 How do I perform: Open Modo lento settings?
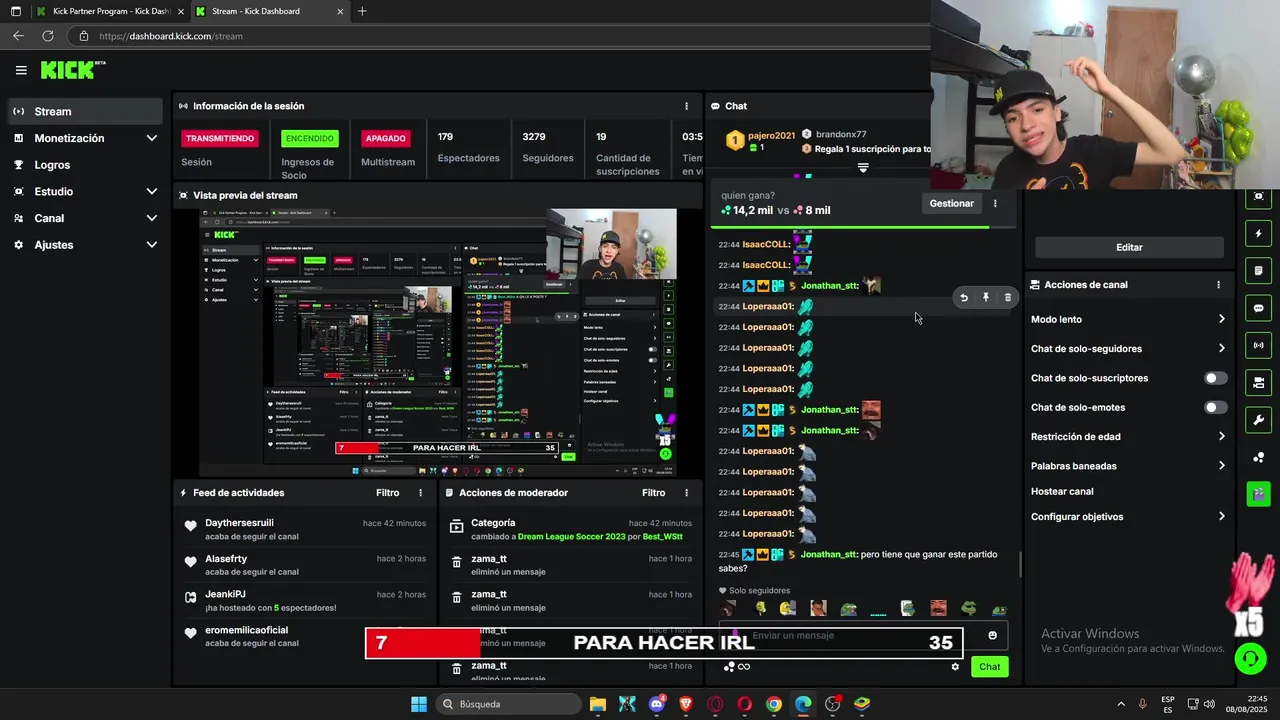click(1128, 319)
